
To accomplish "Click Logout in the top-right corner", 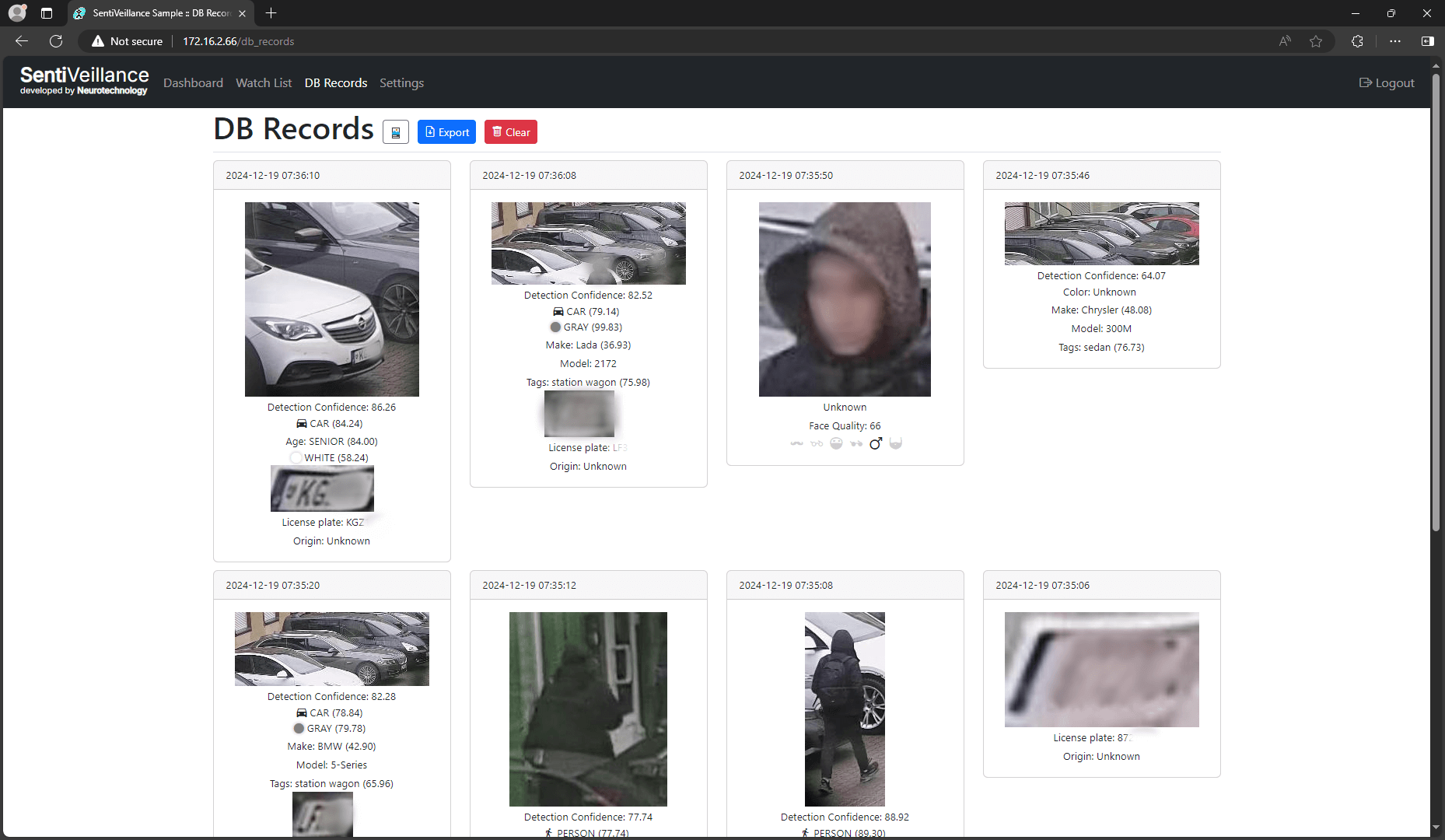I will tap(1386, 83).
